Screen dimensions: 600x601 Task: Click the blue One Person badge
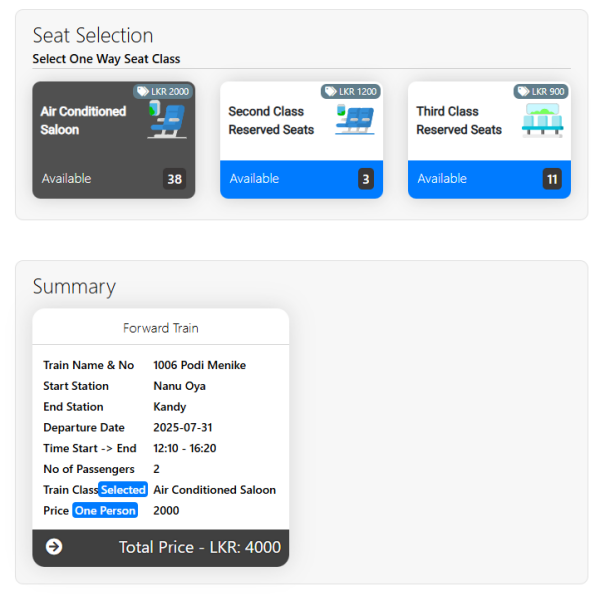[105, 511]
